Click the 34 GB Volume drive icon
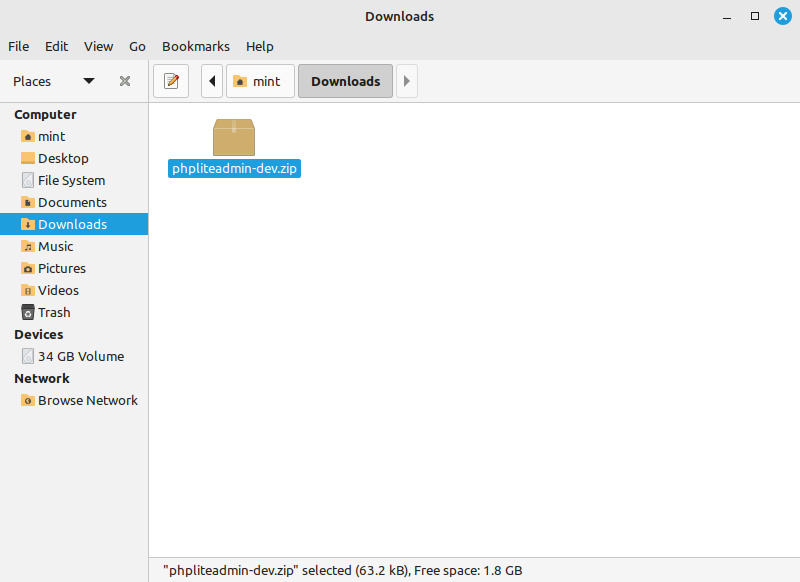 tap(28, 356)
